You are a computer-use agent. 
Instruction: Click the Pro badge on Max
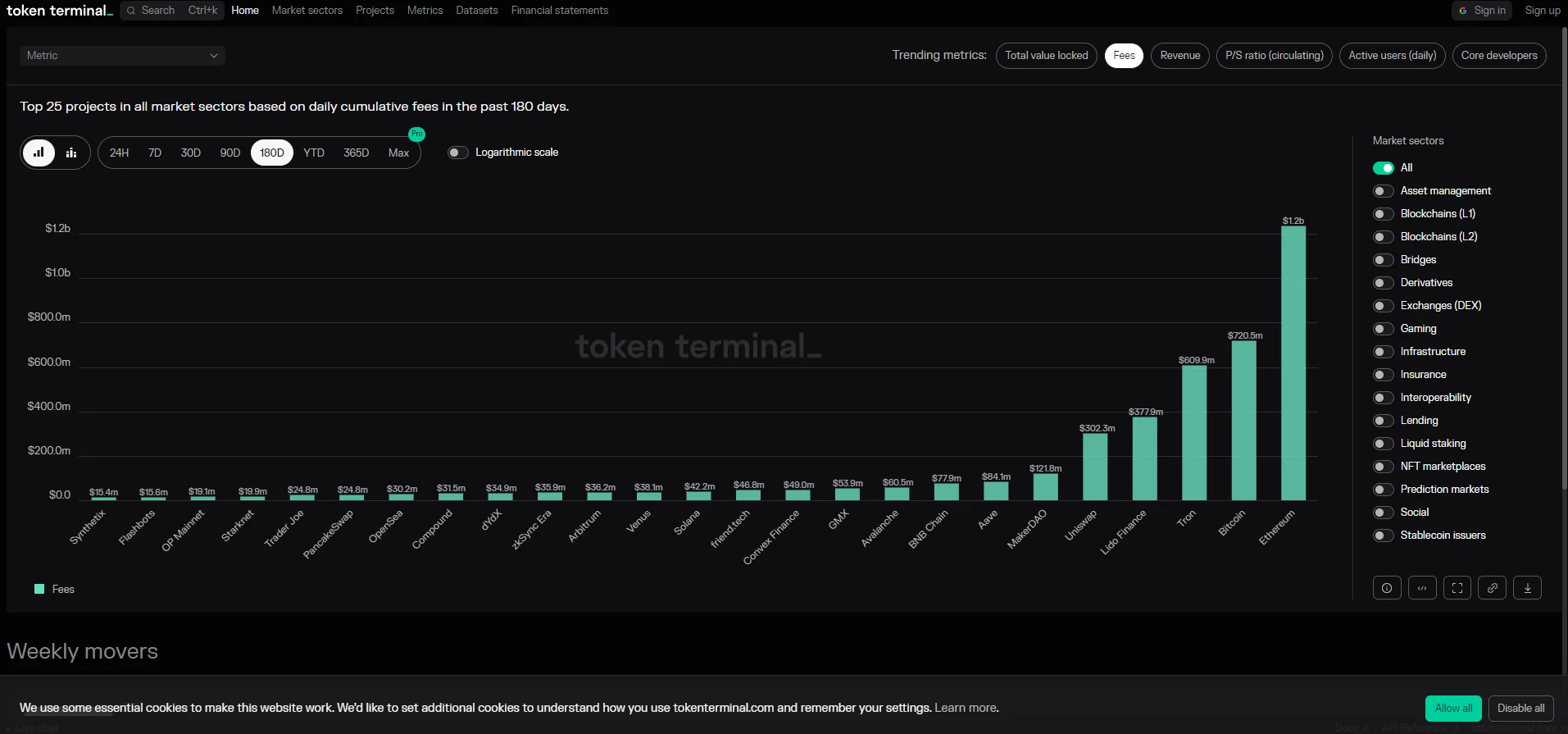click(x=417, y=134)
